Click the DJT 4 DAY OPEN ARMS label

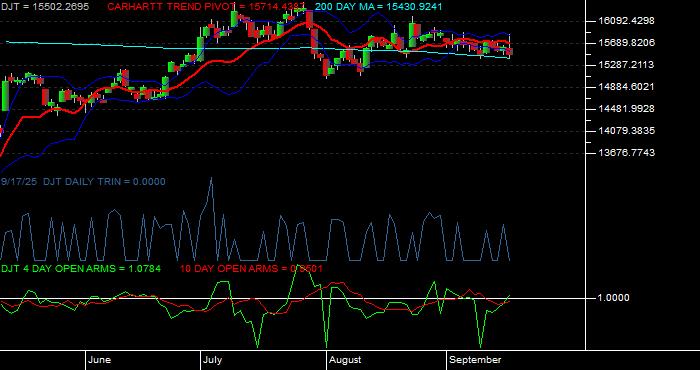[x=80, y=269]
